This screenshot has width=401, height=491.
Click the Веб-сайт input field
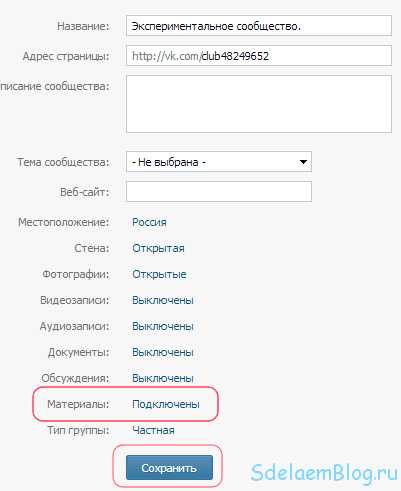(219, 192)
